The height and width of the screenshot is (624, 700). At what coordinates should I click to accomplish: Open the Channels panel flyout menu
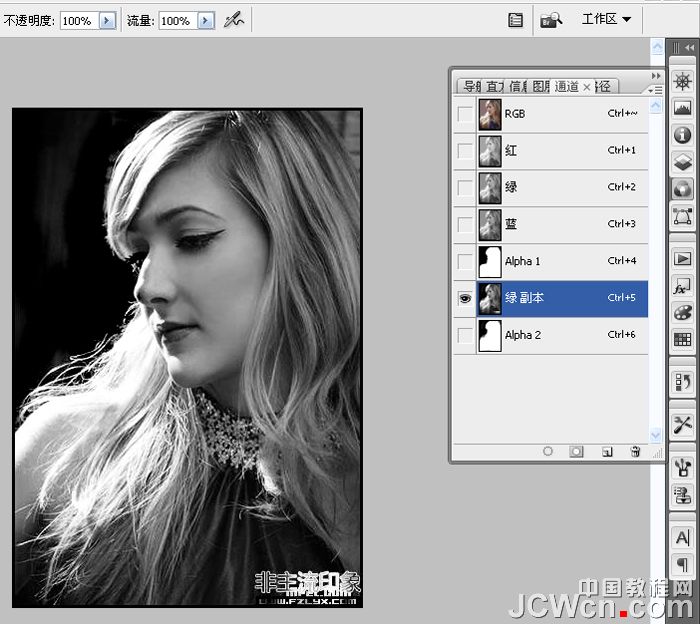click(x=655, y=90)
